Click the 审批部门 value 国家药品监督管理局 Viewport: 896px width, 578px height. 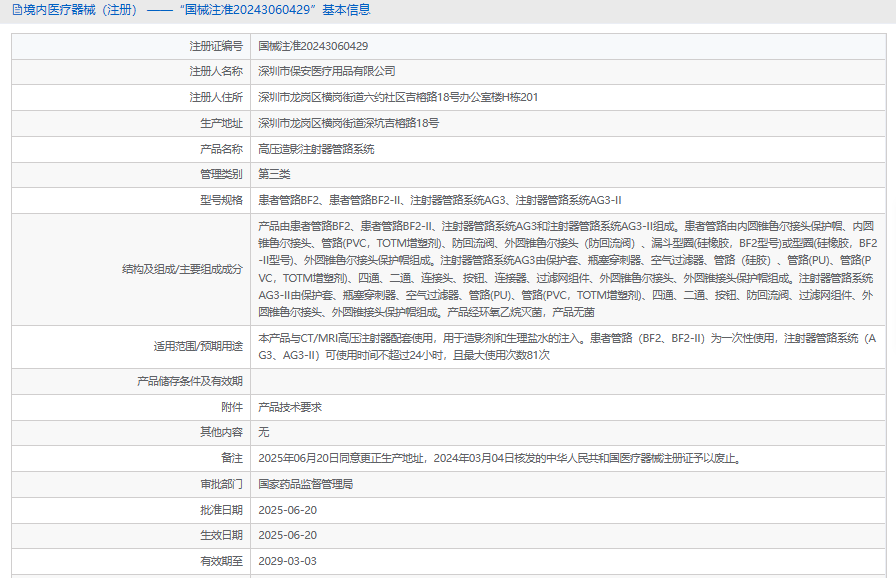click(305, 484)
